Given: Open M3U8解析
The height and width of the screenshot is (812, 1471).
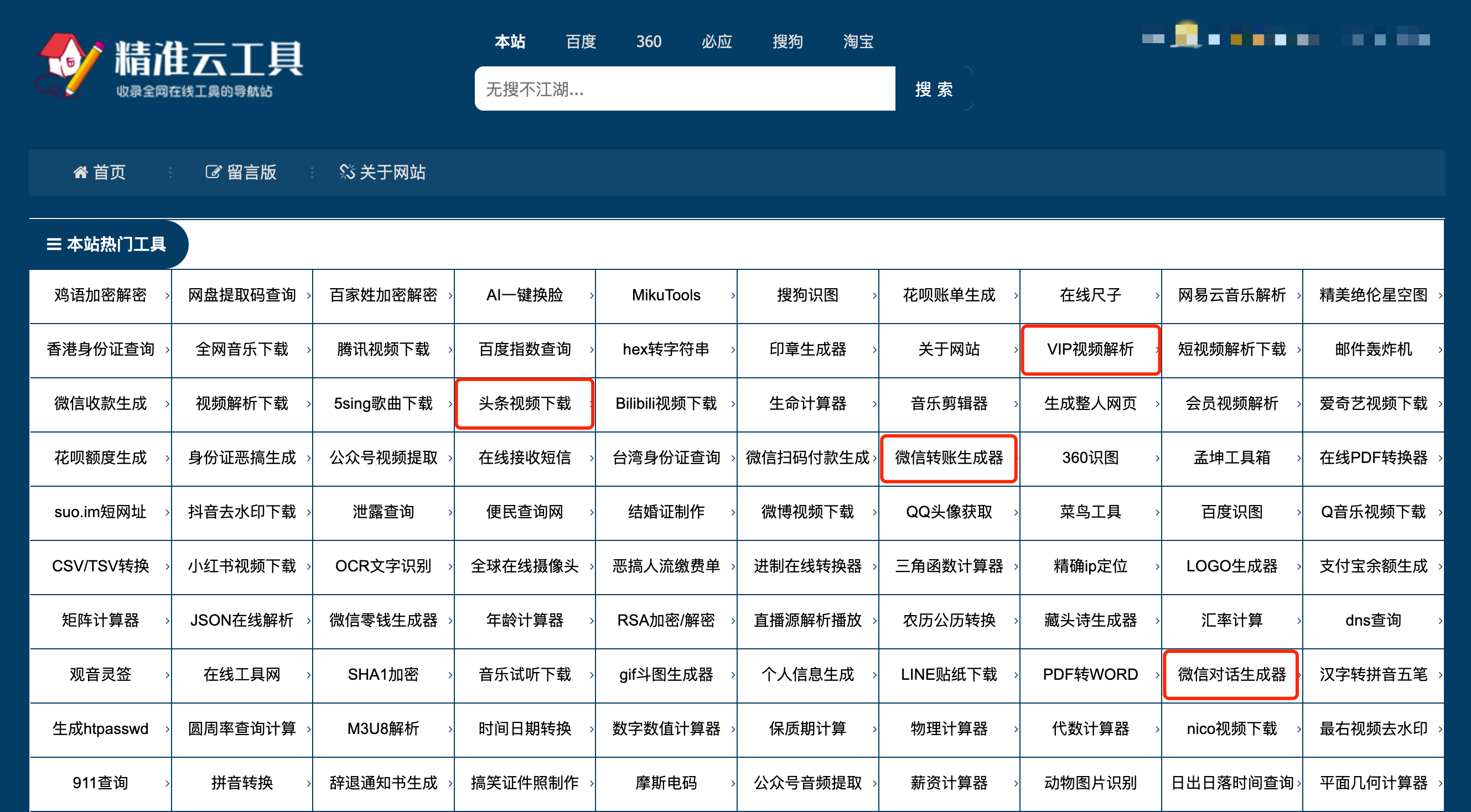Looking at the screenshot, I should pyautogui.click(x=383, y=728).
